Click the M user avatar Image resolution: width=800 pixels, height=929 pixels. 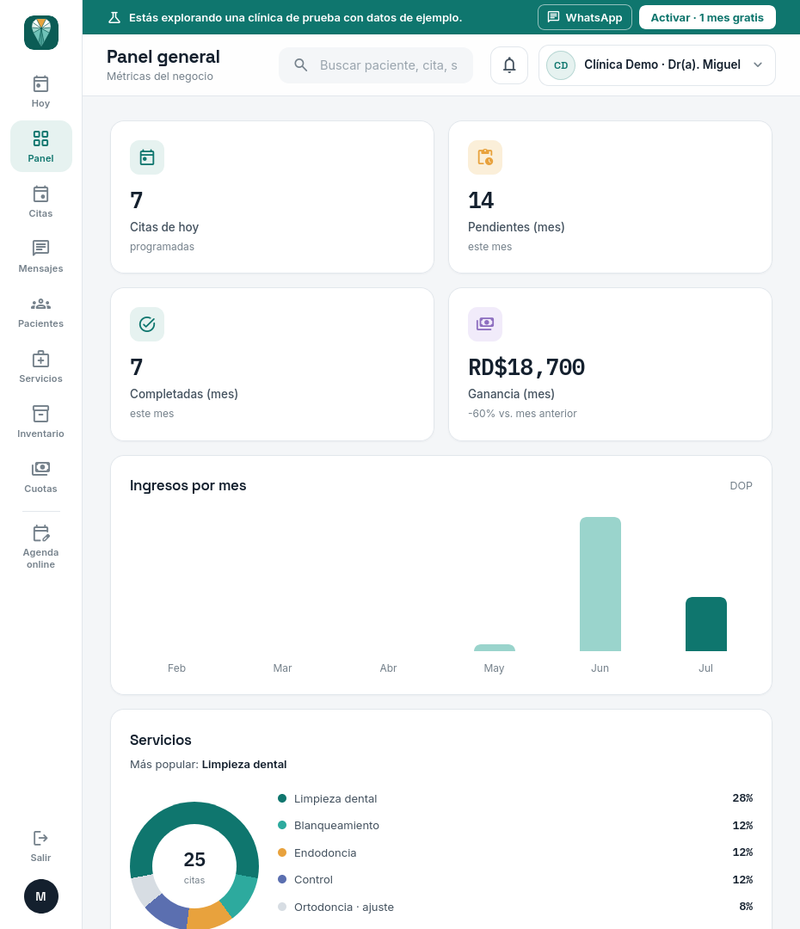tap(41, 896)
